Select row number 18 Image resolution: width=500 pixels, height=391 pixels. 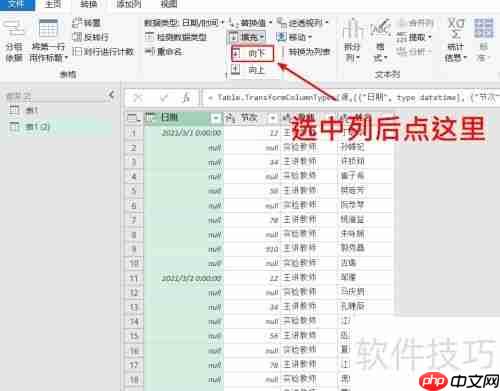[133, 379]
